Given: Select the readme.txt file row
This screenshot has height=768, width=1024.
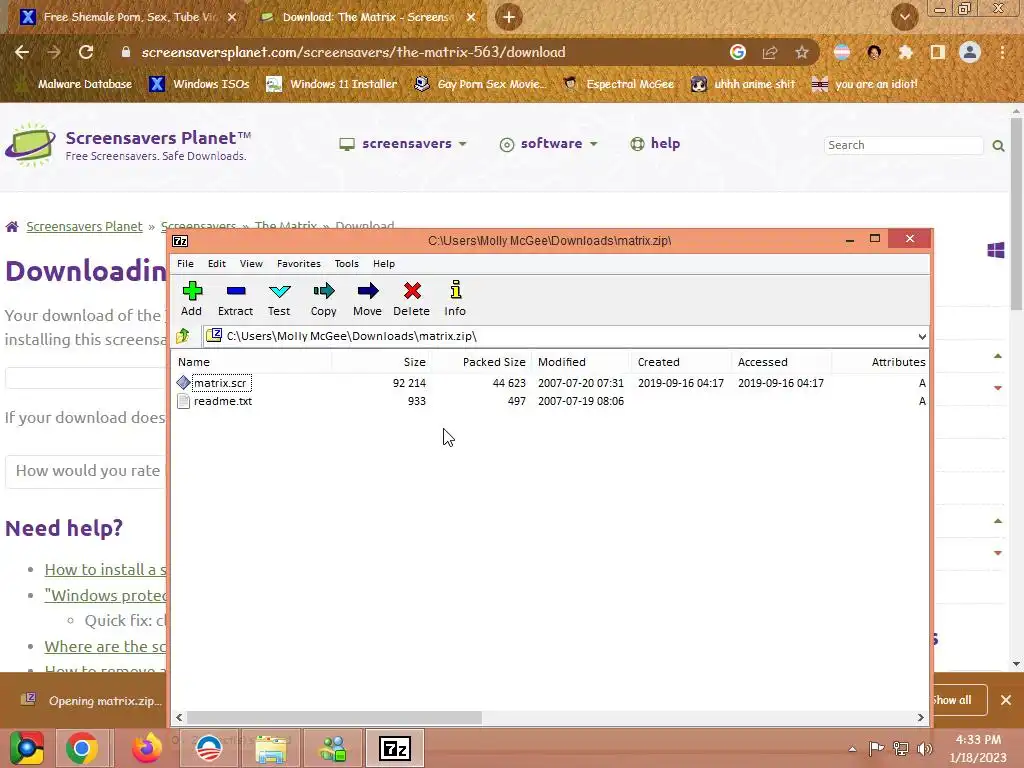Looking at the screenshot, I should pos(550,401).
